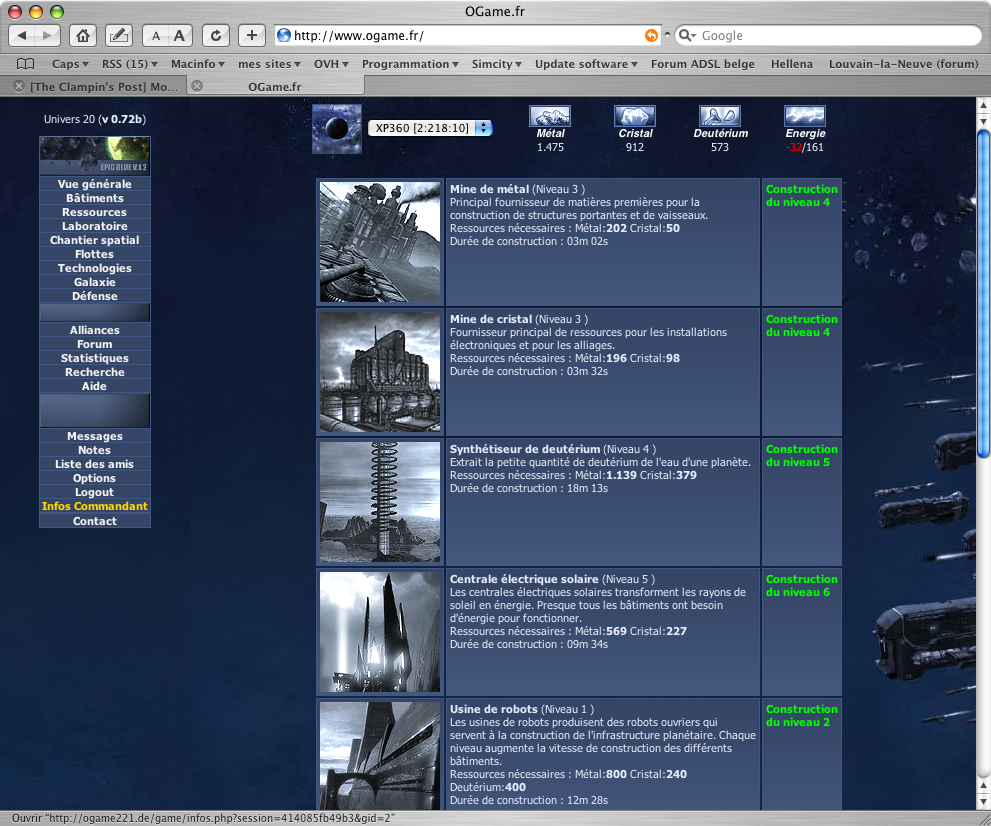This screenshot has height=826, width=991.
Task: Start Mine de métal level 4 construction
Action: click(x=801, y=196)
